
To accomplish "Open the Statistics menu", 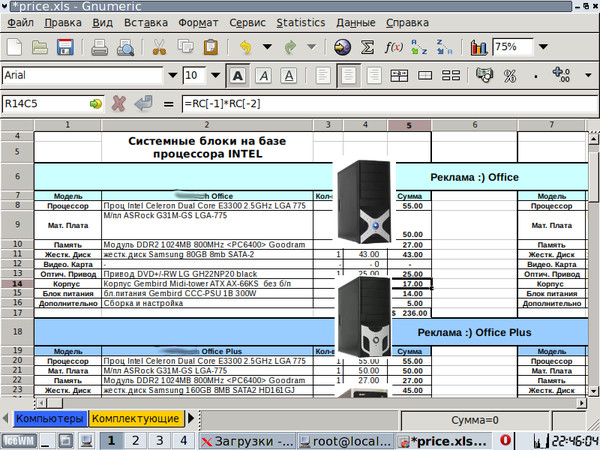I will [301, 23].
